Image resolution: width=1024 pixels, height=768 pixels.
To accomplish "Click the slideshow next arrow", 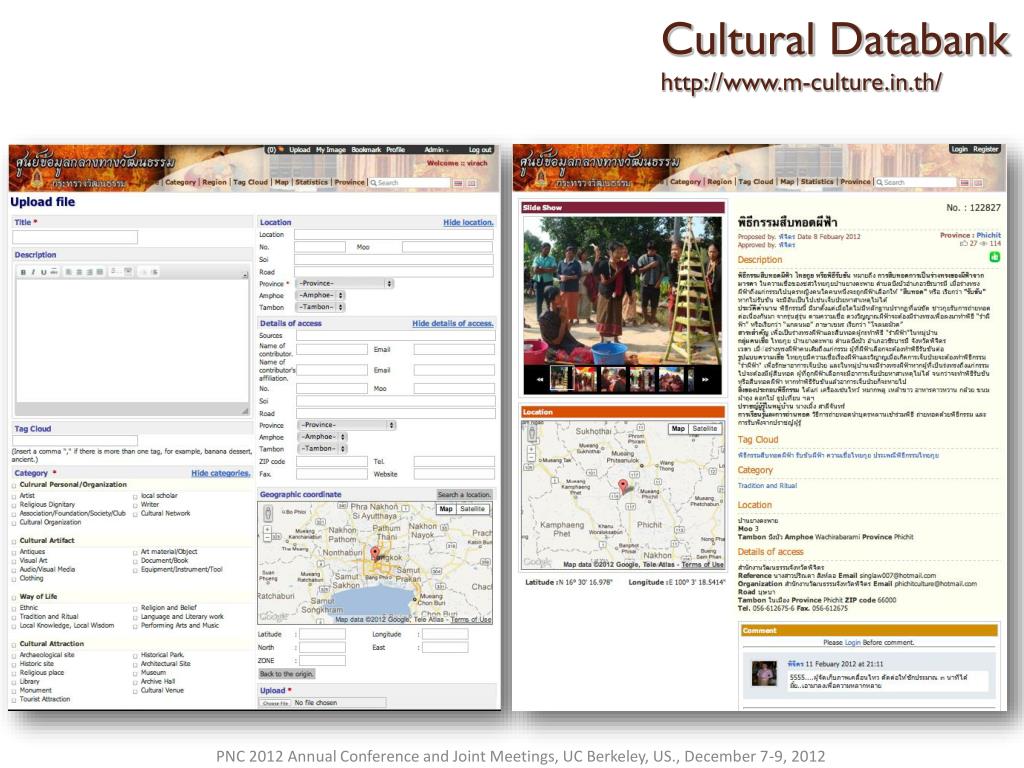I will tap(705, 379).
